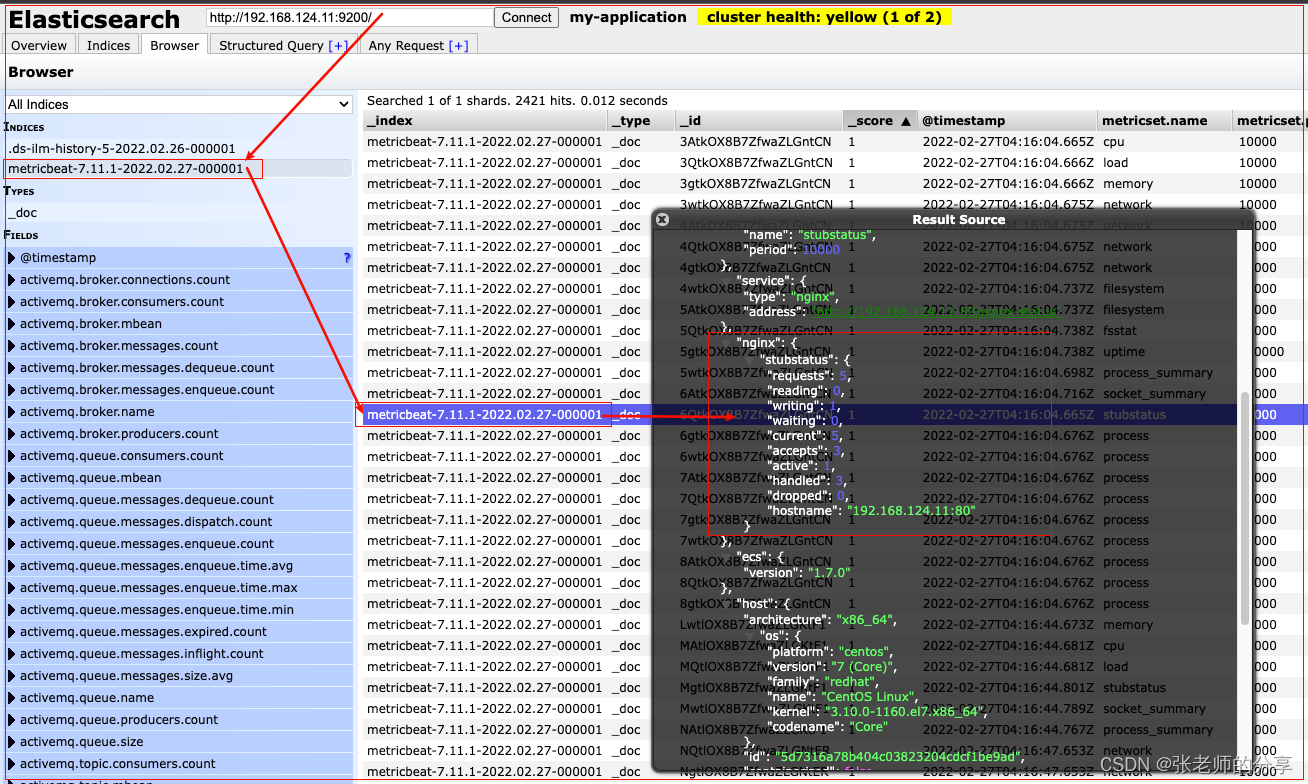This screenshot has height=784, width=1308.
Task: Sort by the _index column header
Action: pyautogui.click(x=484, y=121)
